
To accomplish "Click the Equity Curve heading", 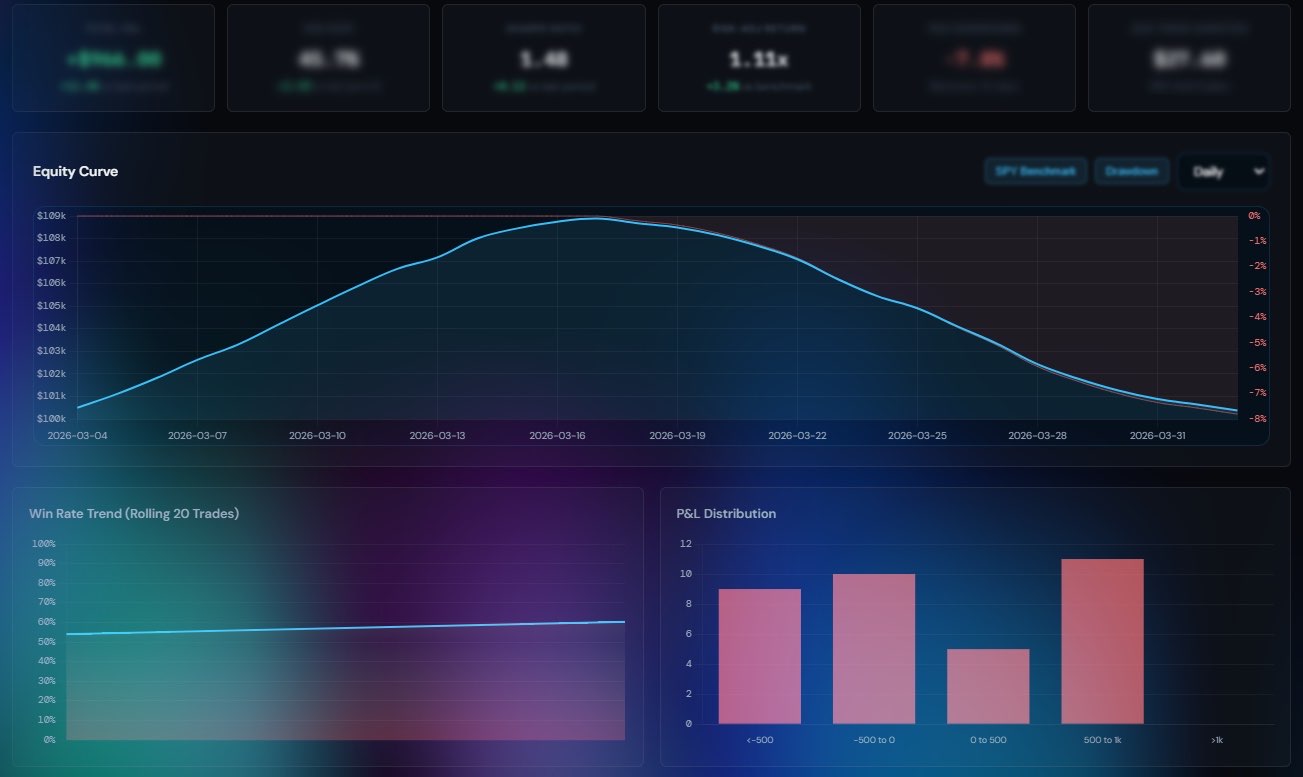I will 75,171.
